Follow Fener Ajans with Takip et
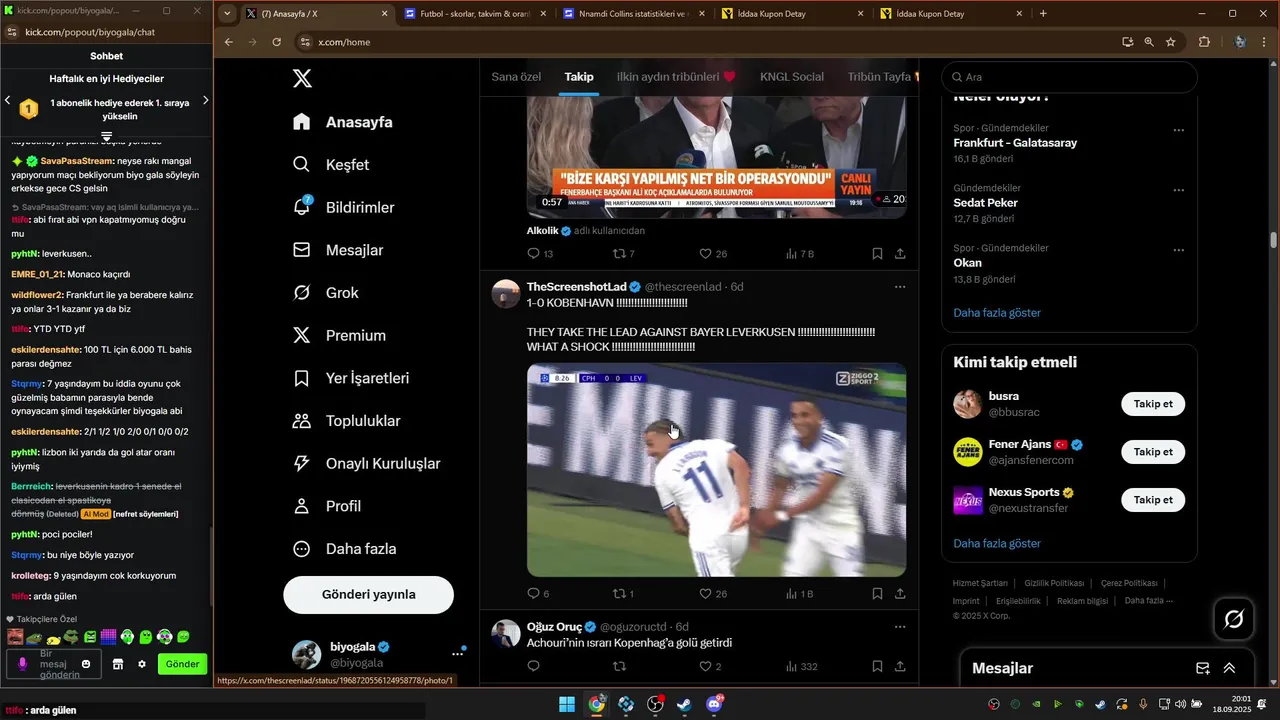Image resolution: width=1280 pixels, height=720 pixels. pyautogui.click(x=1153, y=452)
